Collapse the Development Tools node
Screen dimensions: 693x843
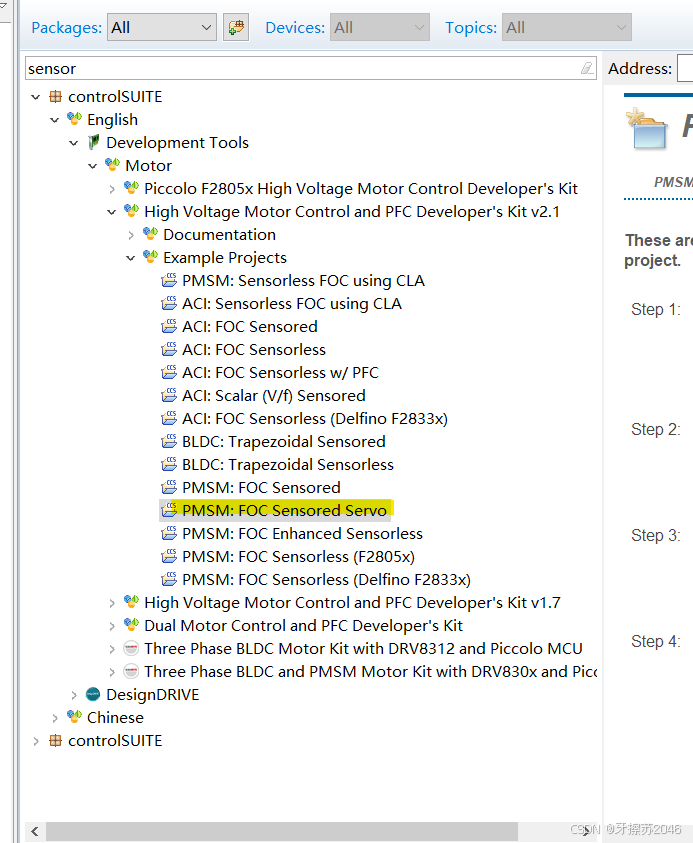click(x=74, y=143)
